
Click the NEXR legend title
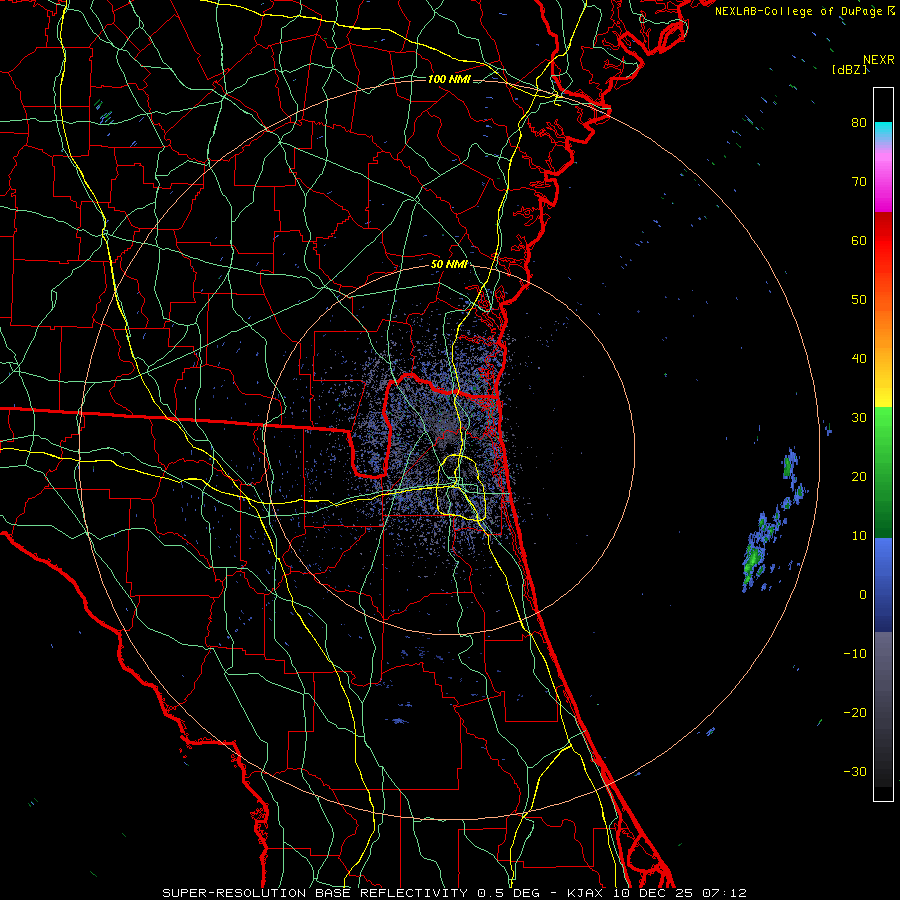tap(878, 60)
